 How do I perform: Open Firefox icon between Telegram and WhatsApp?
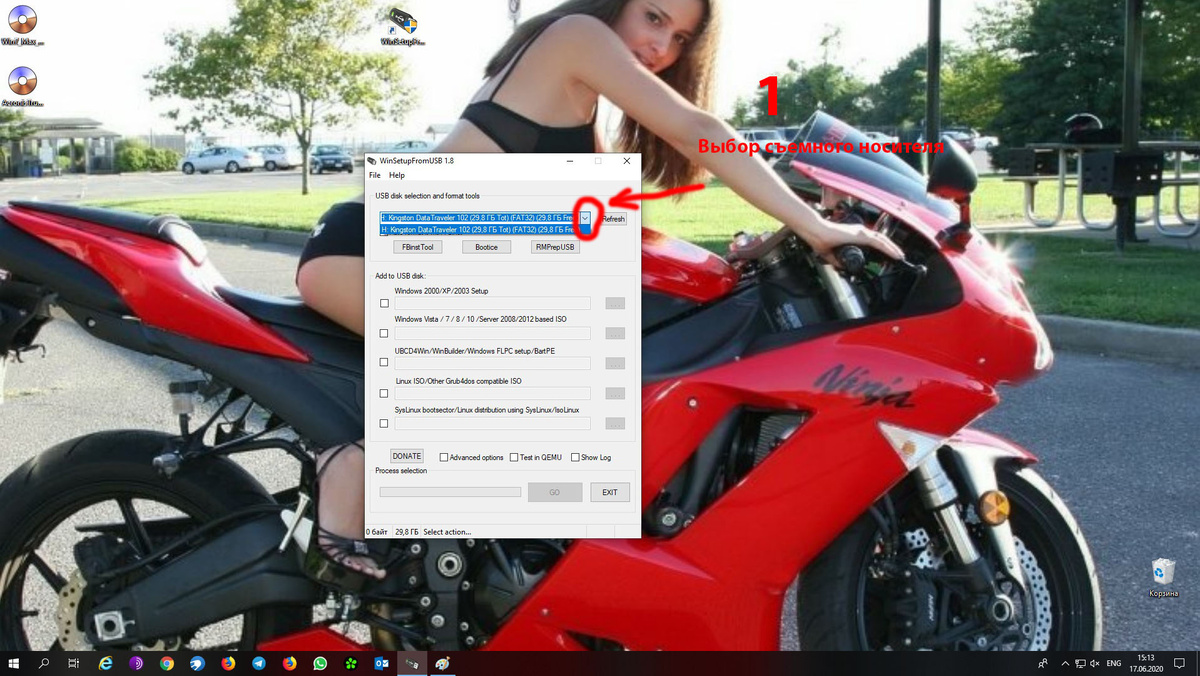[x=289, y=663]
